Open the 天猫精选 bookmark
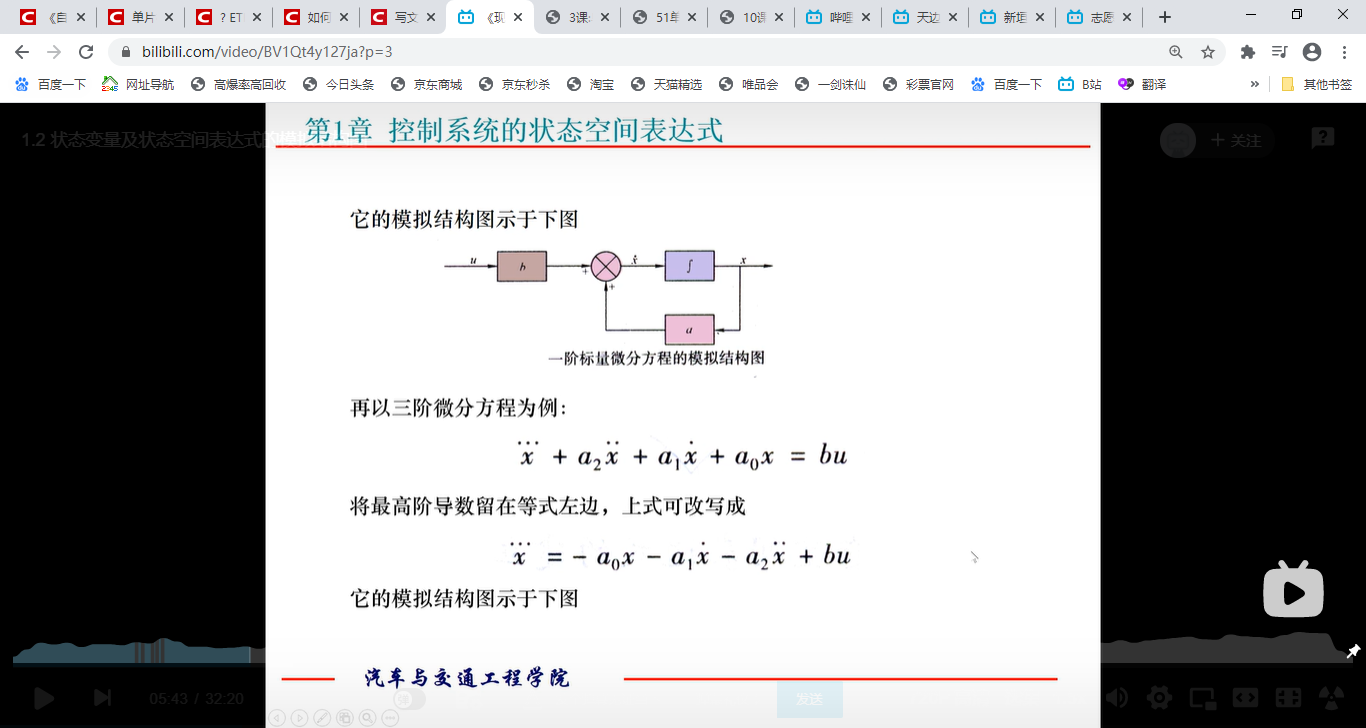Image resolution: width=1366 pixels, height=728 pixels. 667,84
